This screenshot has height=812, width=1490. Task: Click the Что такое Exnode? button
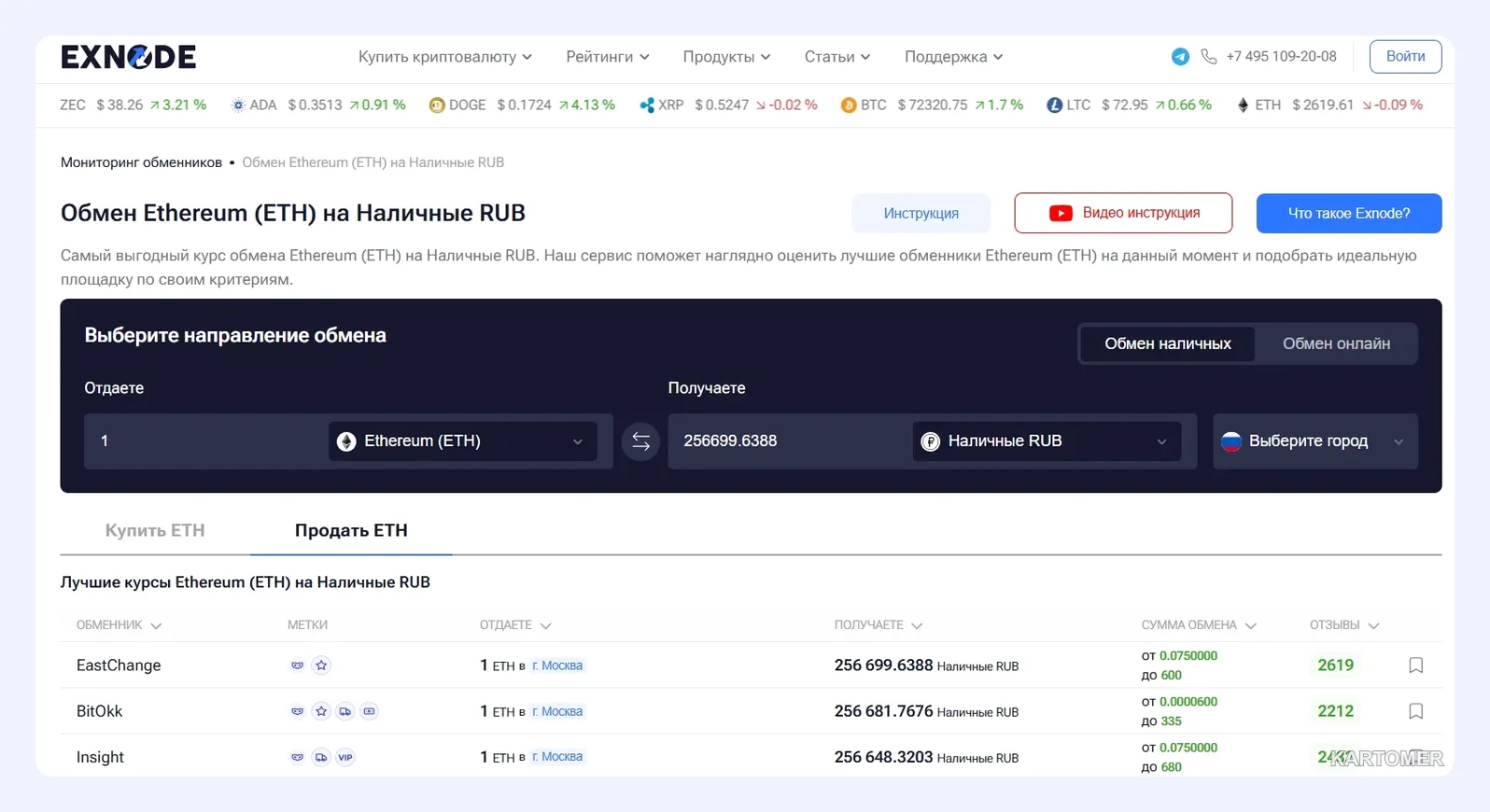pos(1349,214)
